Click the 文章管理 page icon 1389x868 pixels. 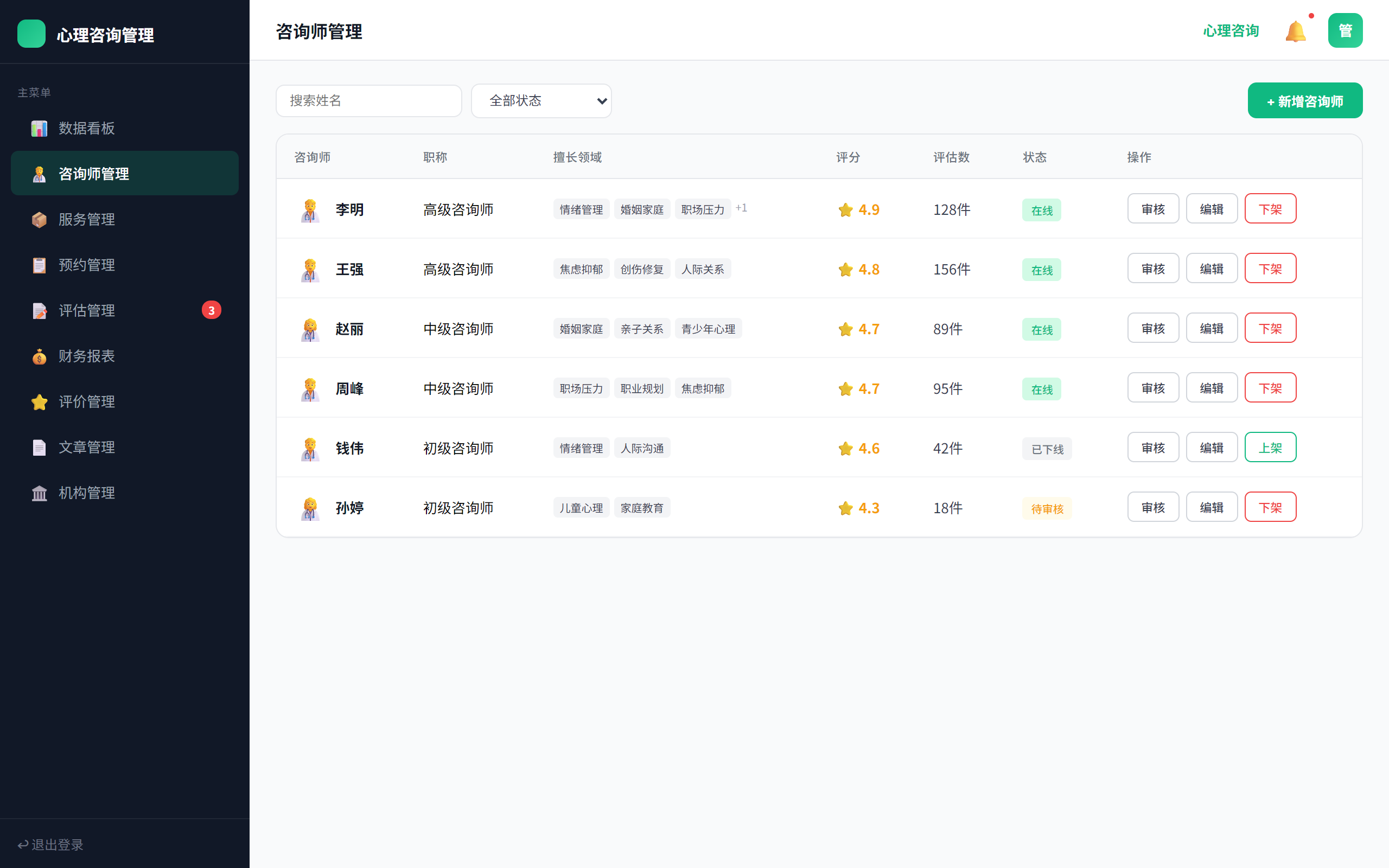(x=39, y=447)
